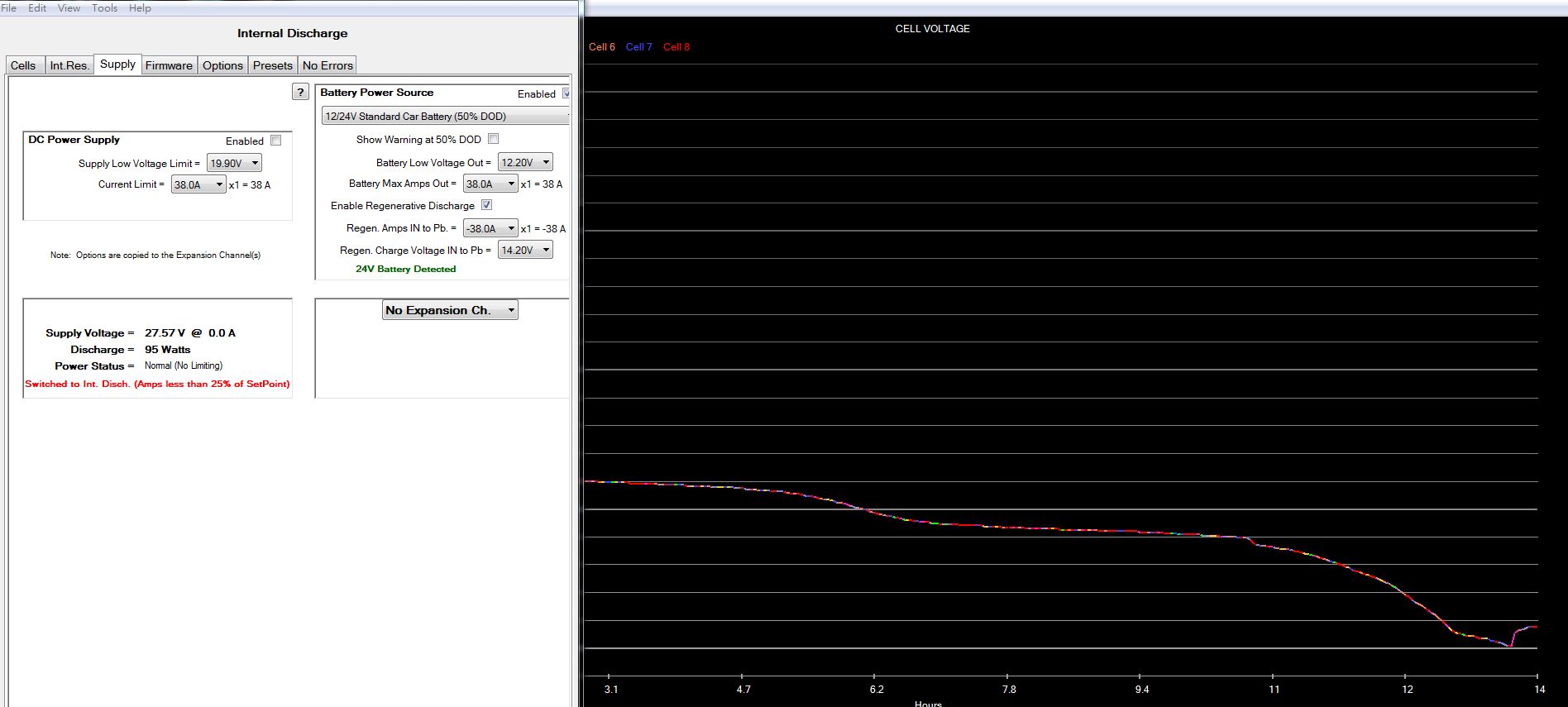Toggle the Battery Power Source Enabled checkbox
The image size is (1568, 707).
pyautogui.click(x=566, y=93)
